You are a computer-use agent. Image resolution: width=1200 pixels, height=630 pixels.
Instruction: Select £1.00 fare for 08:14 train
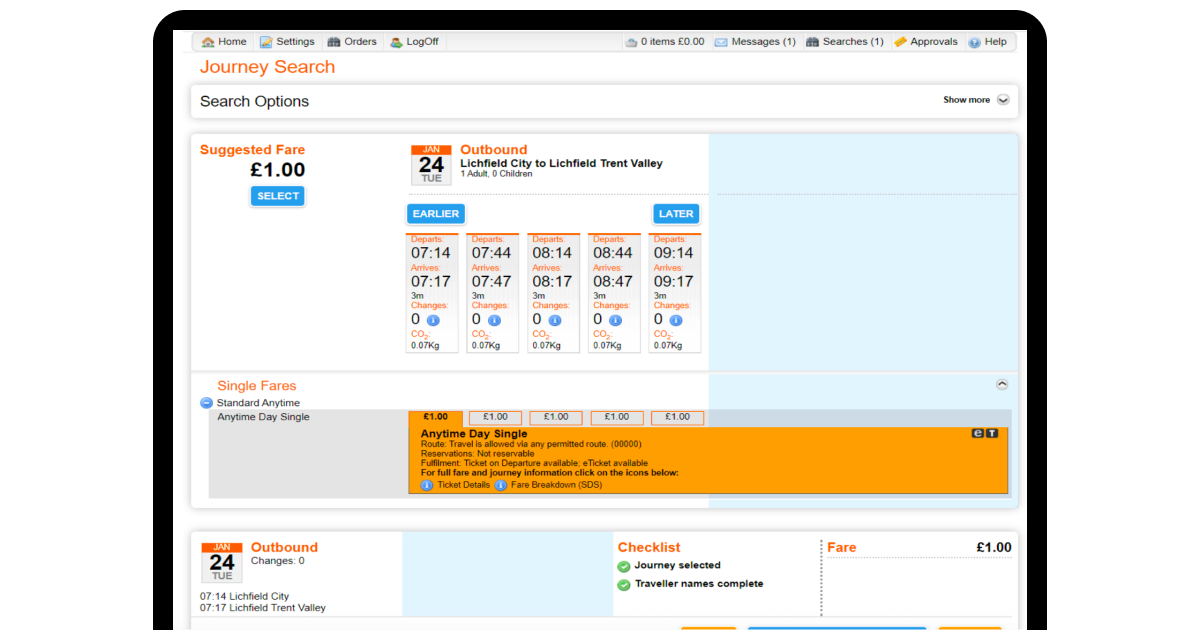click(556, 417)
